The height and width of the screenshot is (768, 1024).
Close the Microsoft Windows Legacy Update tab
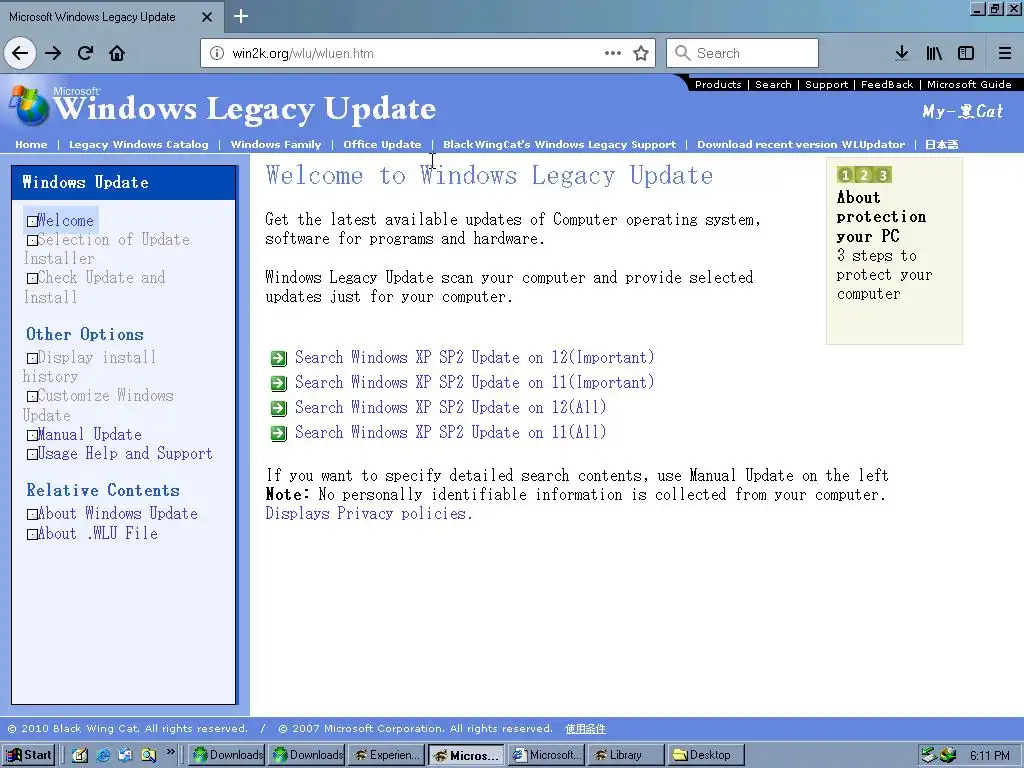click(x=207, y=17)
